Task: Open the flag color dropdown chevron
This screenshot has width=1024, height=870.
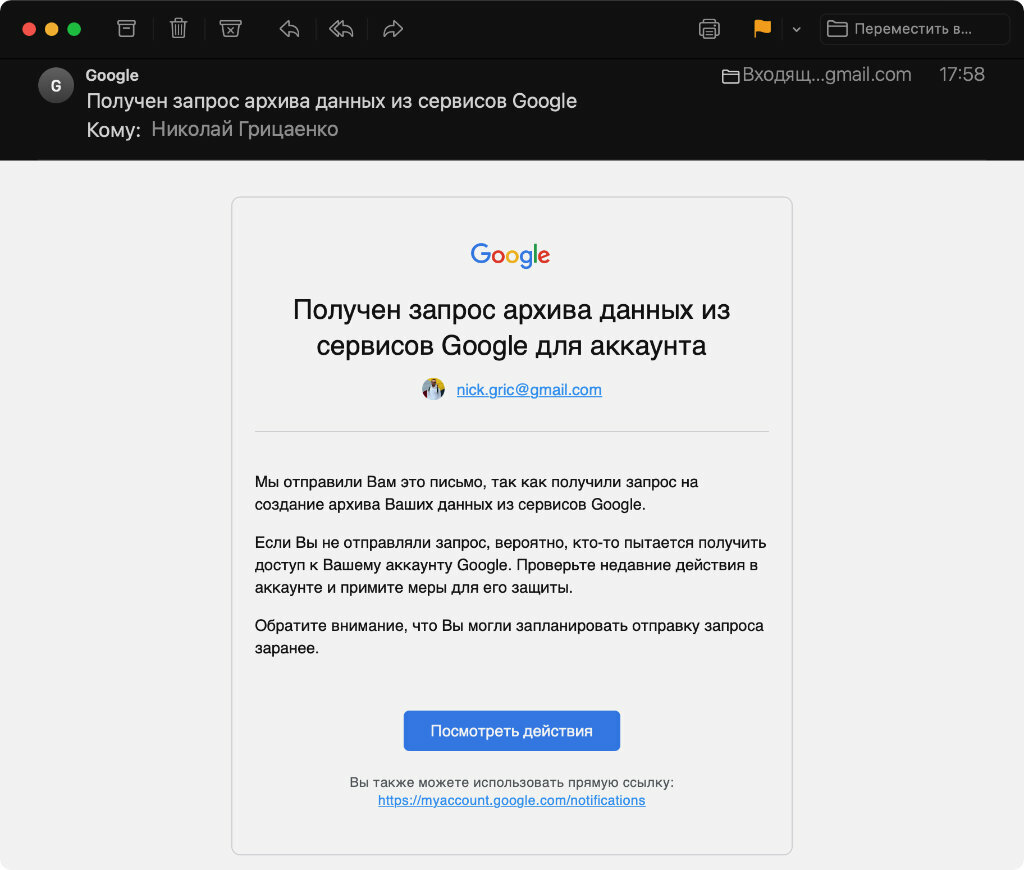Action: [x=796, y=29]
